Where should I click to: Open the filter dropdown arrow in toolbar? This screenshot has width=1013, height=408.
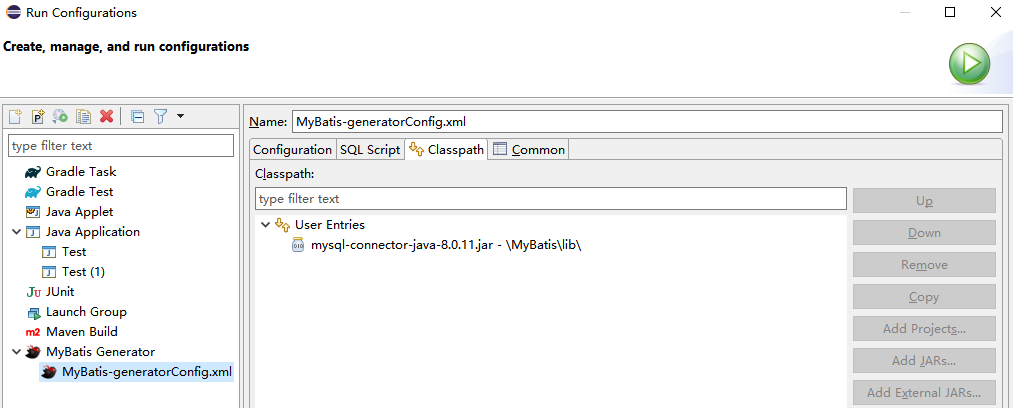180,116
